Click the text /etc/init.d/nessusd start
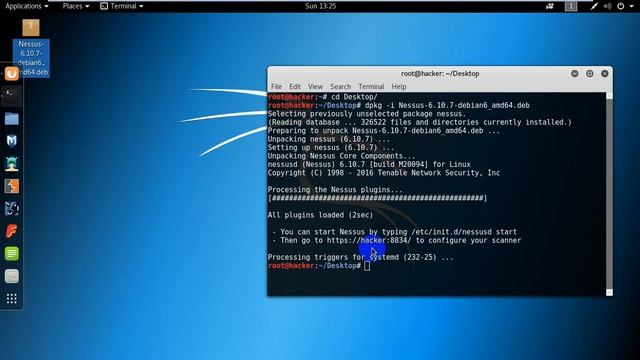Screen dimensions: 640x360 pos(464,232)
